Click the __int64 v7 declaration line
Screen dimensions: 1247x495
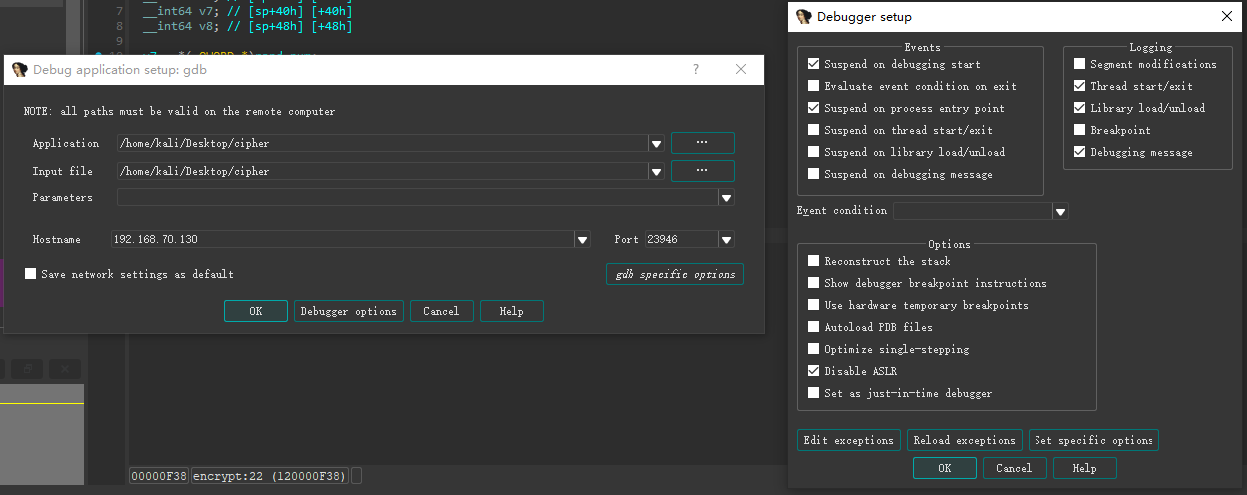[x=247, y=11]
